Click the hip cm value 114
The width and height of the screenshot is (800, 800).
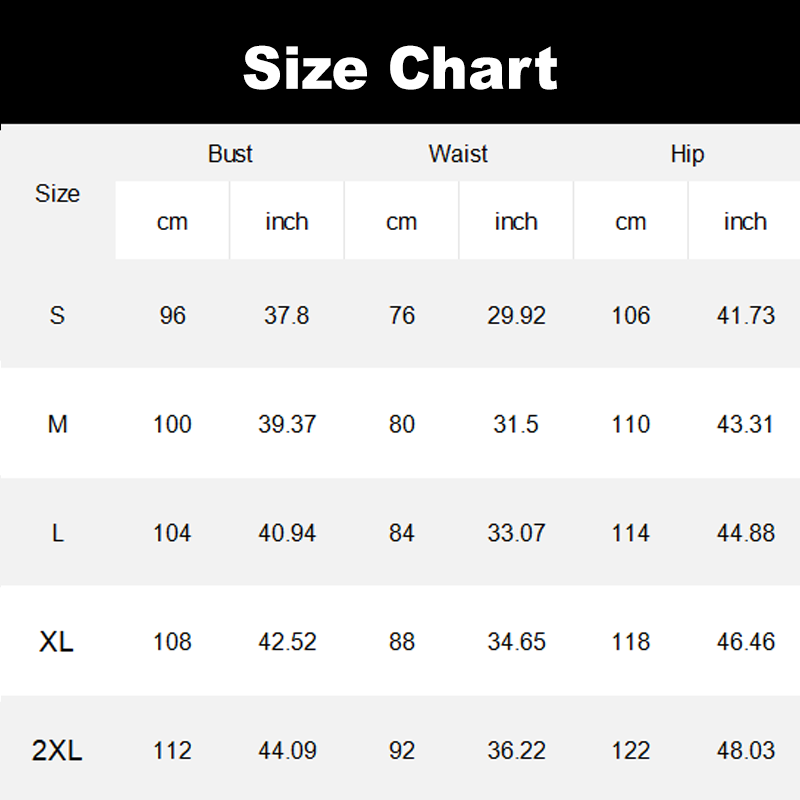click(631, 533)
